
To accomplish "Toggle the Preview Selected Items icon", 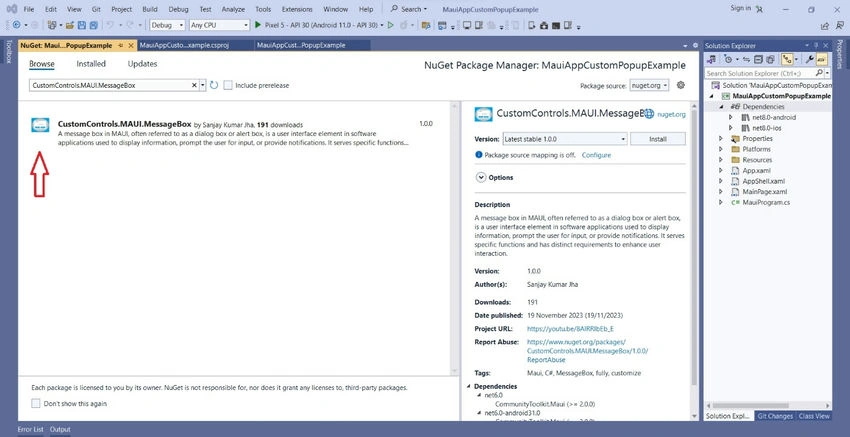I will click(822, 60).
